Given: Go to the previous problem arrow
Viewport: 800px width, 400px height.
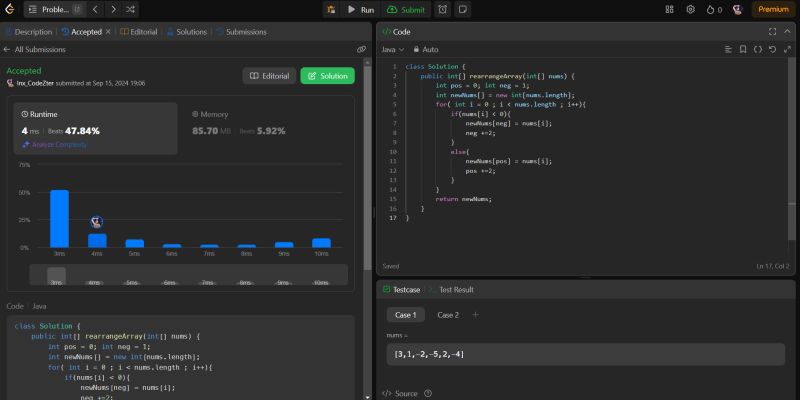Looking at the screenshot, I should (95, 9).
